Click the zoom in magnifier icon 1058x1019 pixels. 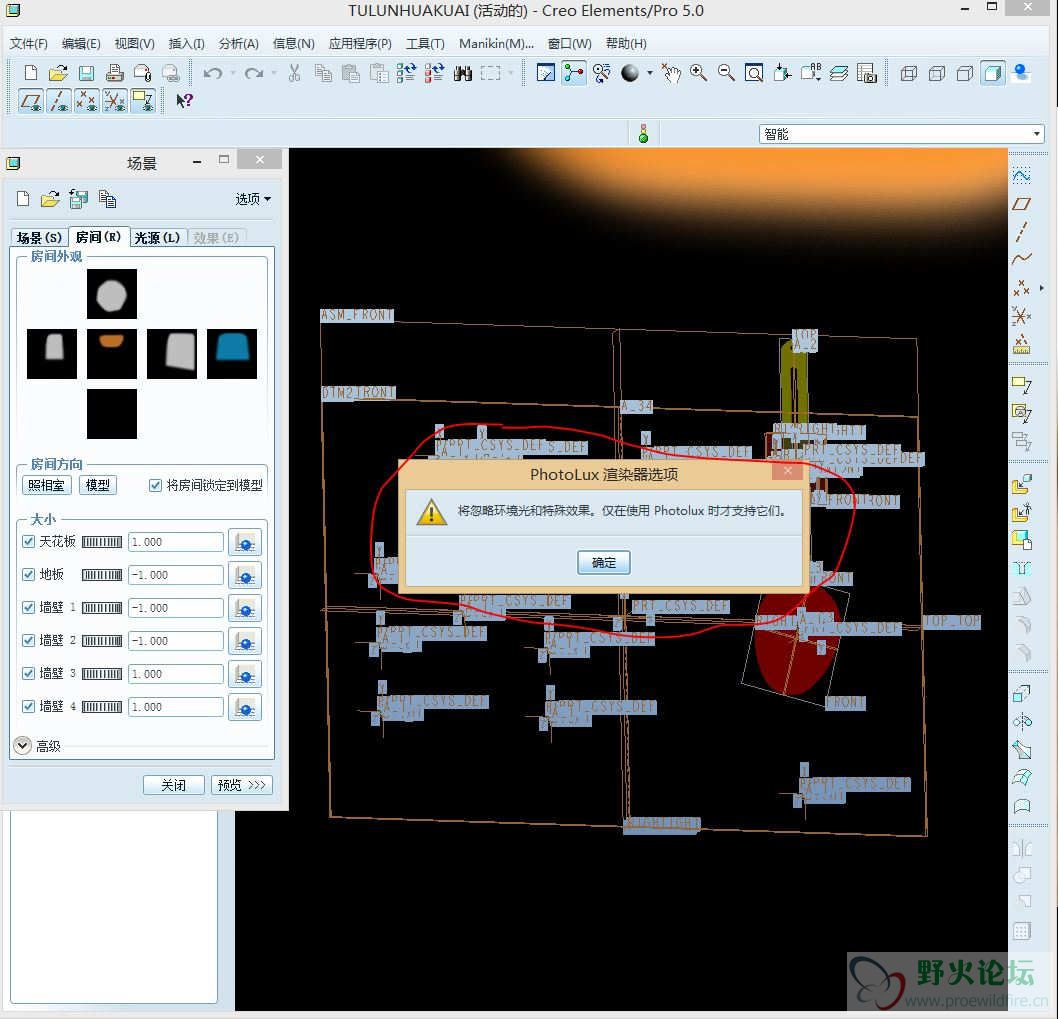point(698,73)
